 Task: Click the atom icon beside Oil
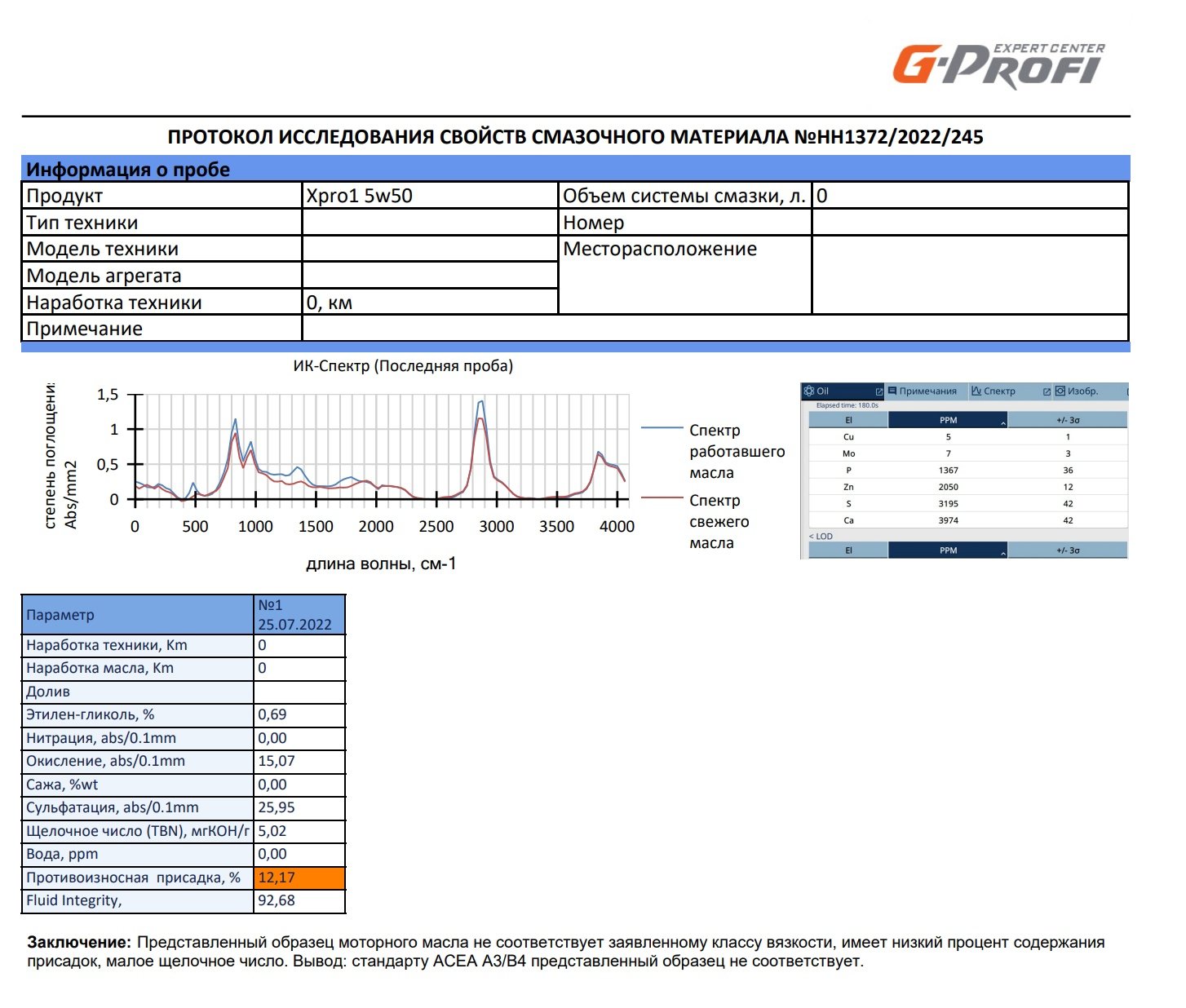click(x=809, y=391)
